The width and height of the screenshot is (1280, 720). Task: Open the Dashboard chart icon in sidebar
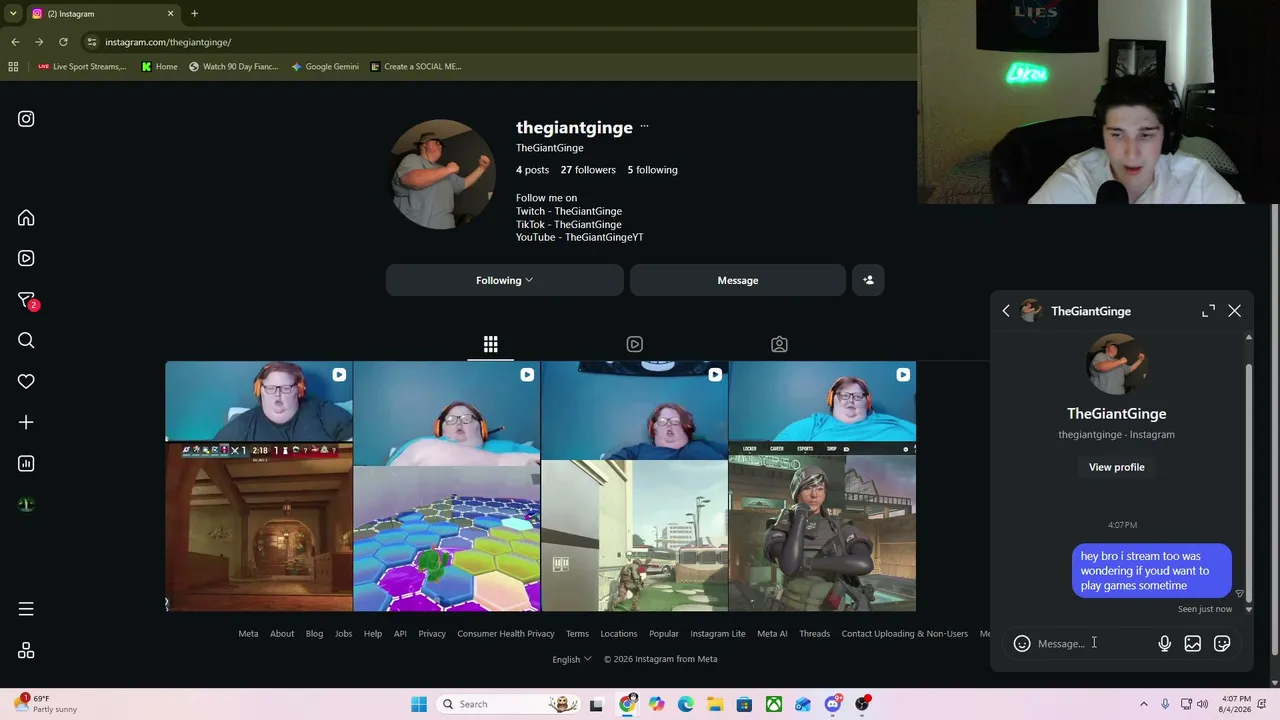pos(26,463)
